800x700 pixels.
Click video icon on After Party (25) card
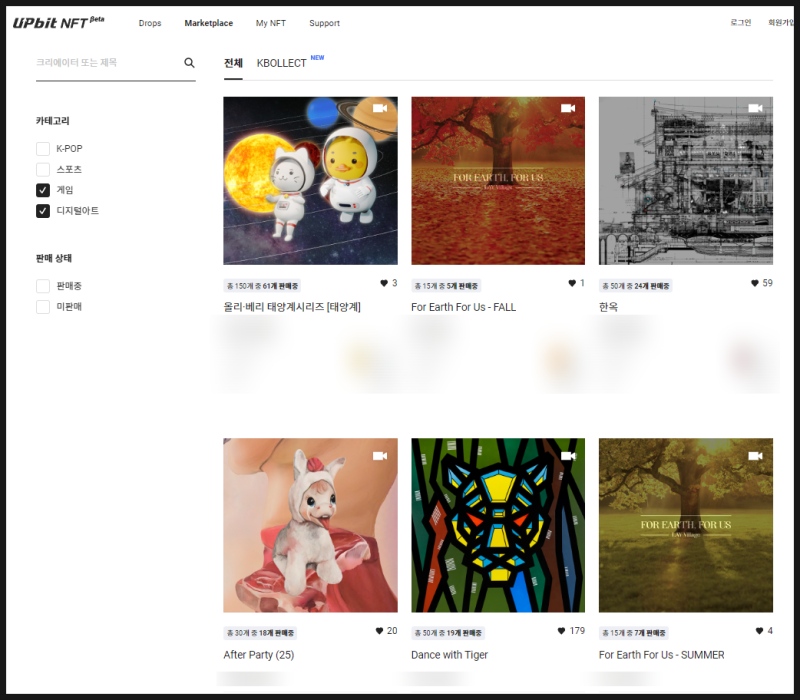(380, 456)
